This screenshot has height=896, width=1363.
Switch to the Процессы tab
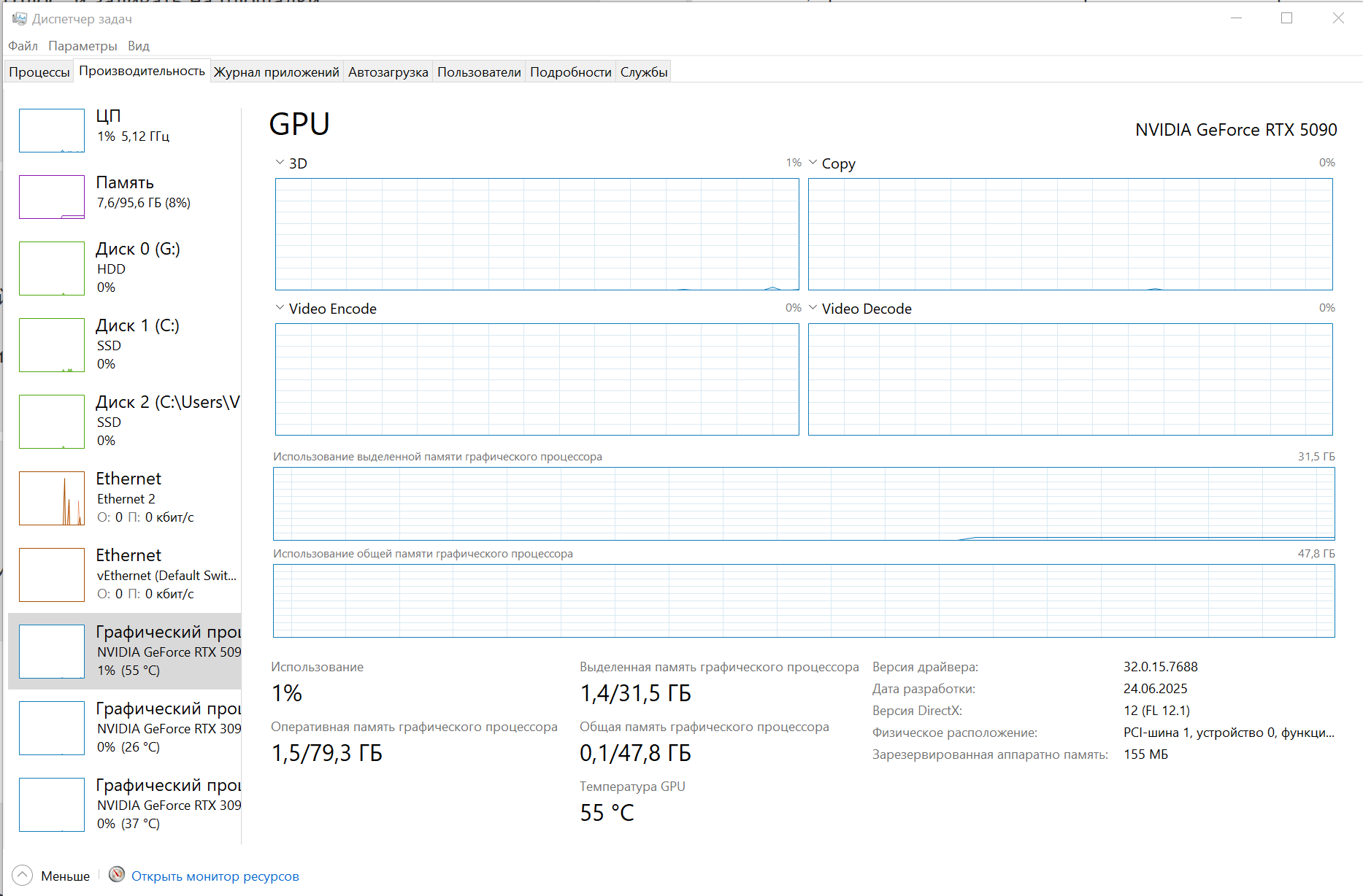coord(39,72)
